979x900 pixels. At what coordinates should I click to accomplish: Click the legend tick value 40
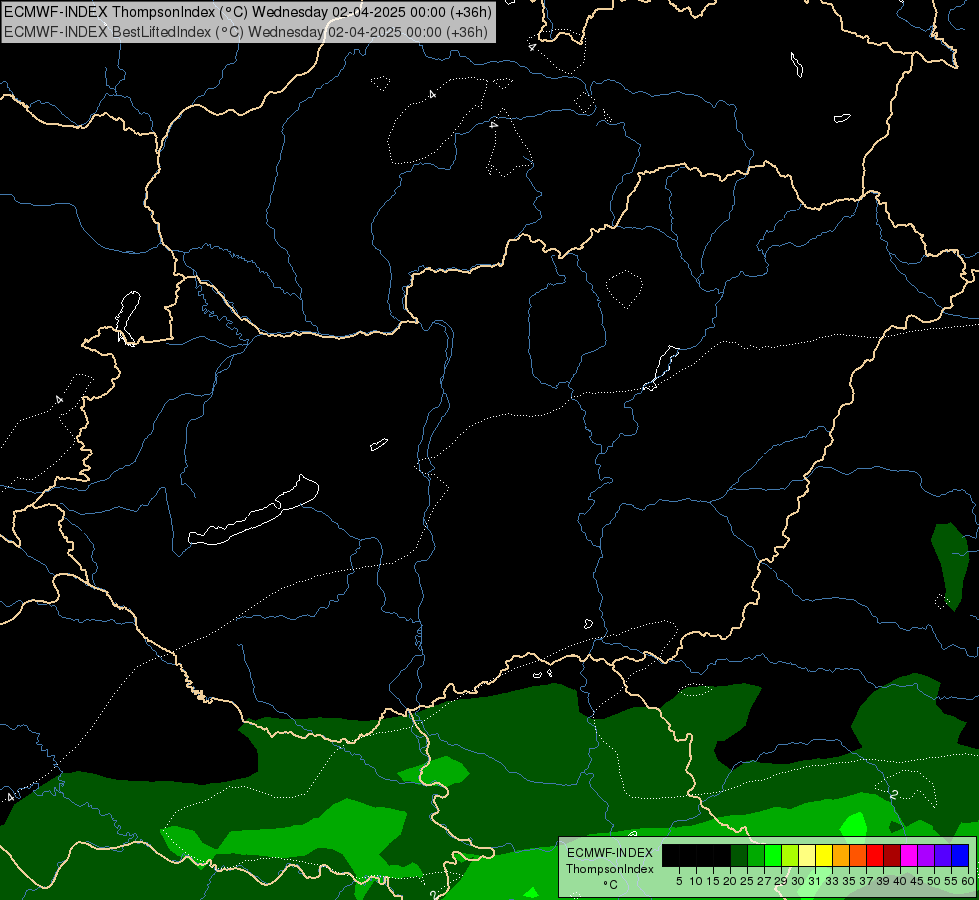pyautogui.click(x=900, y=881)
